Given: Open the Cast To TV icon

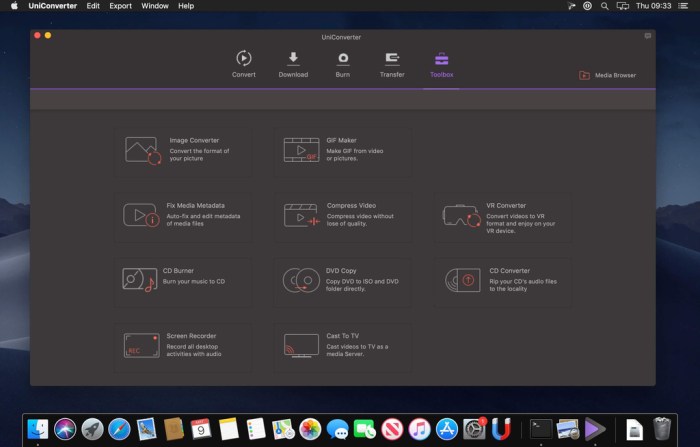Looking at the screenshot, I should (301, 346).
